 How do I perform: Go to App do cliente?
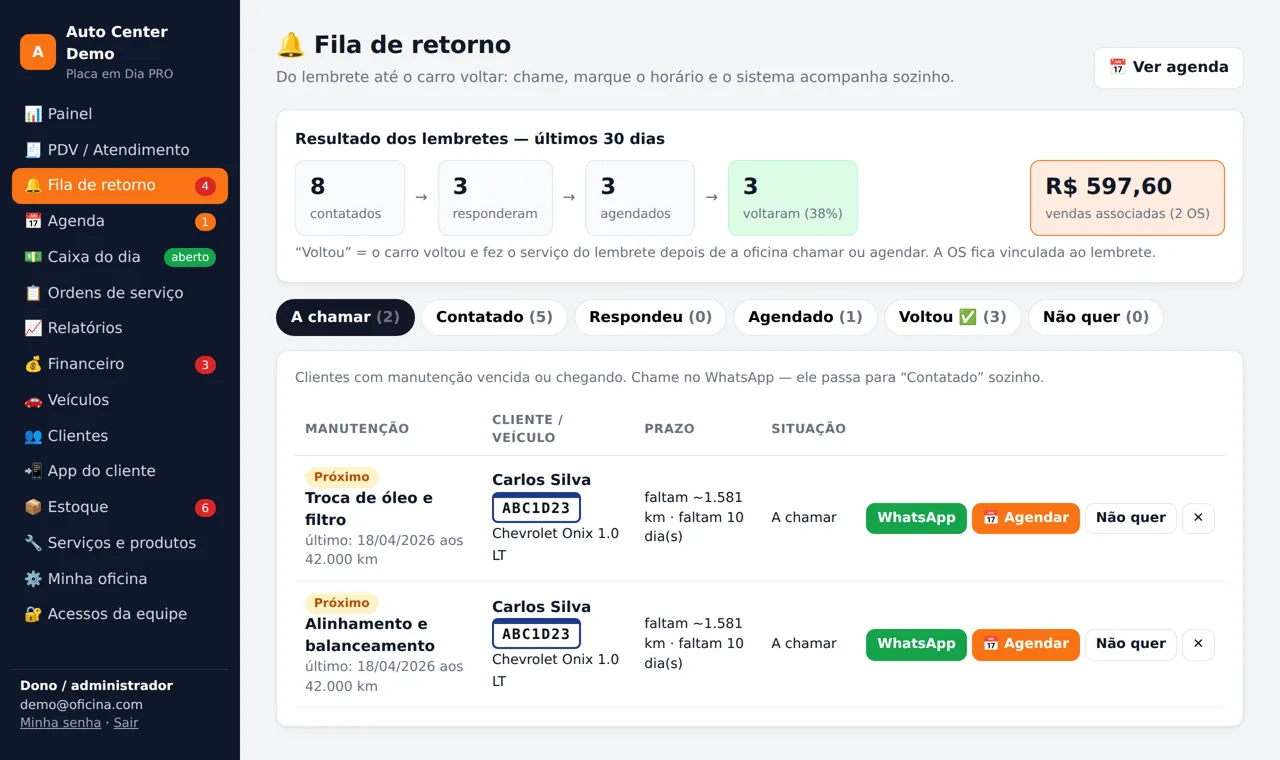120,471
